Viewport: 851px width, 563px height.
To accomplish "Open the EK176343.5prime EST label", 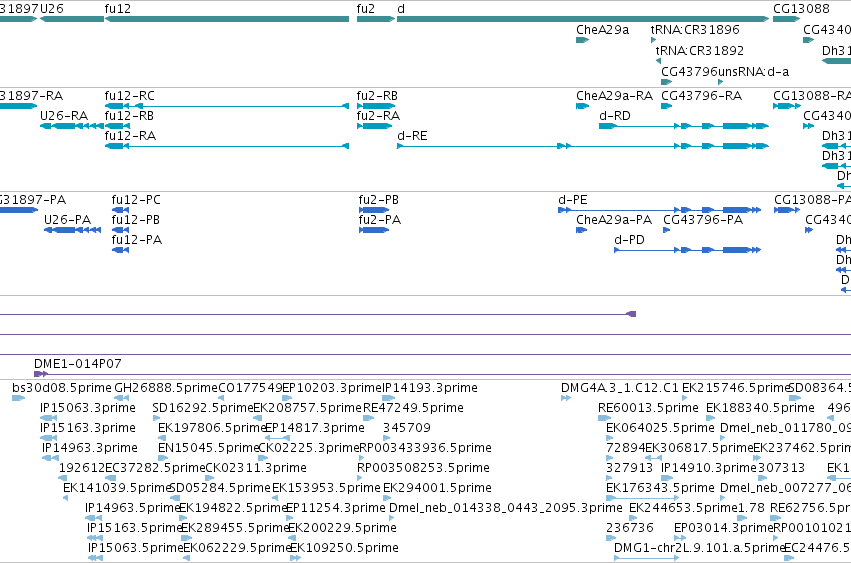I will (661, 488).
